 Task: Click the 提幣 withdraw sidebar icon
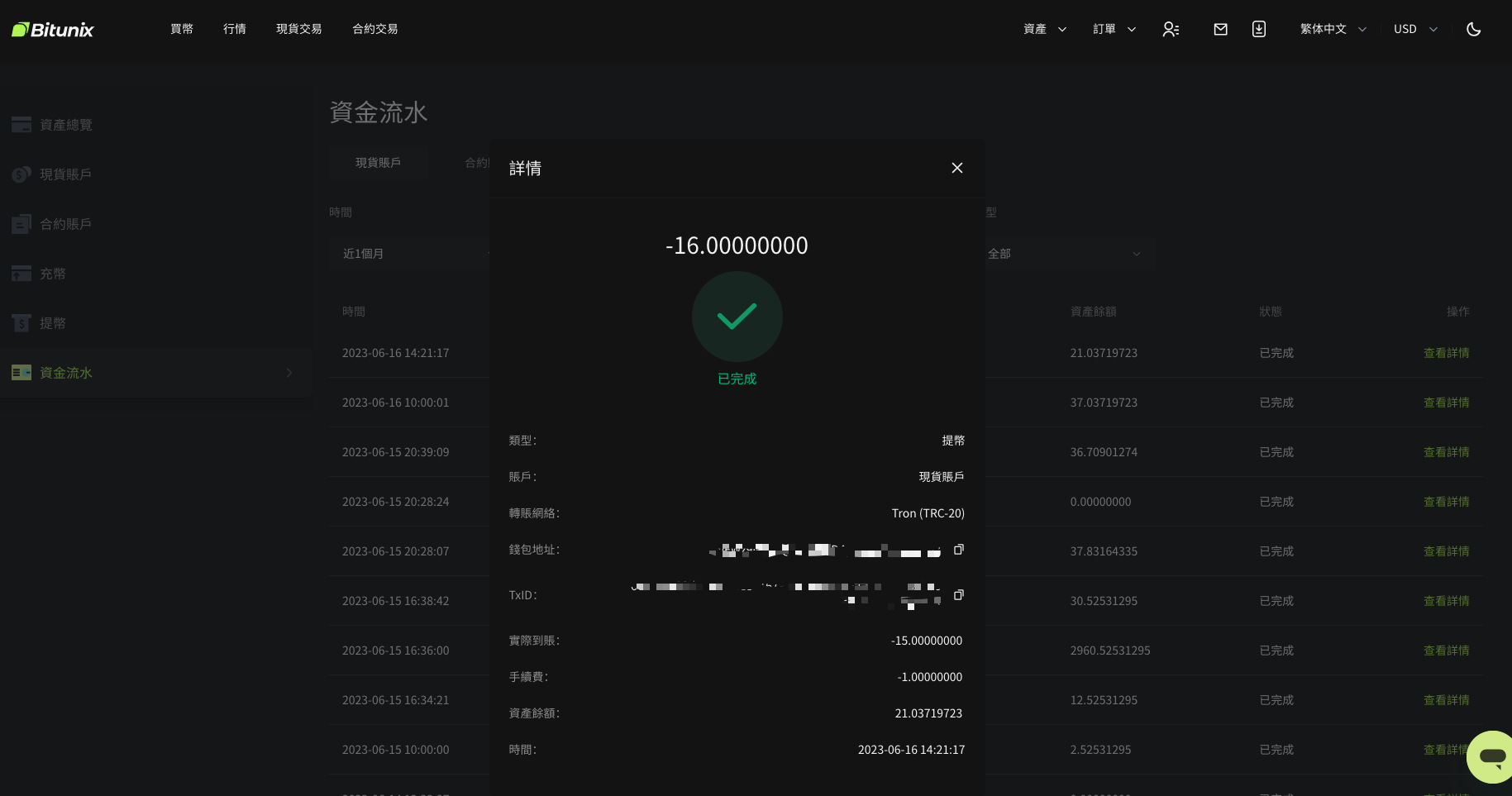click(21, 323)
